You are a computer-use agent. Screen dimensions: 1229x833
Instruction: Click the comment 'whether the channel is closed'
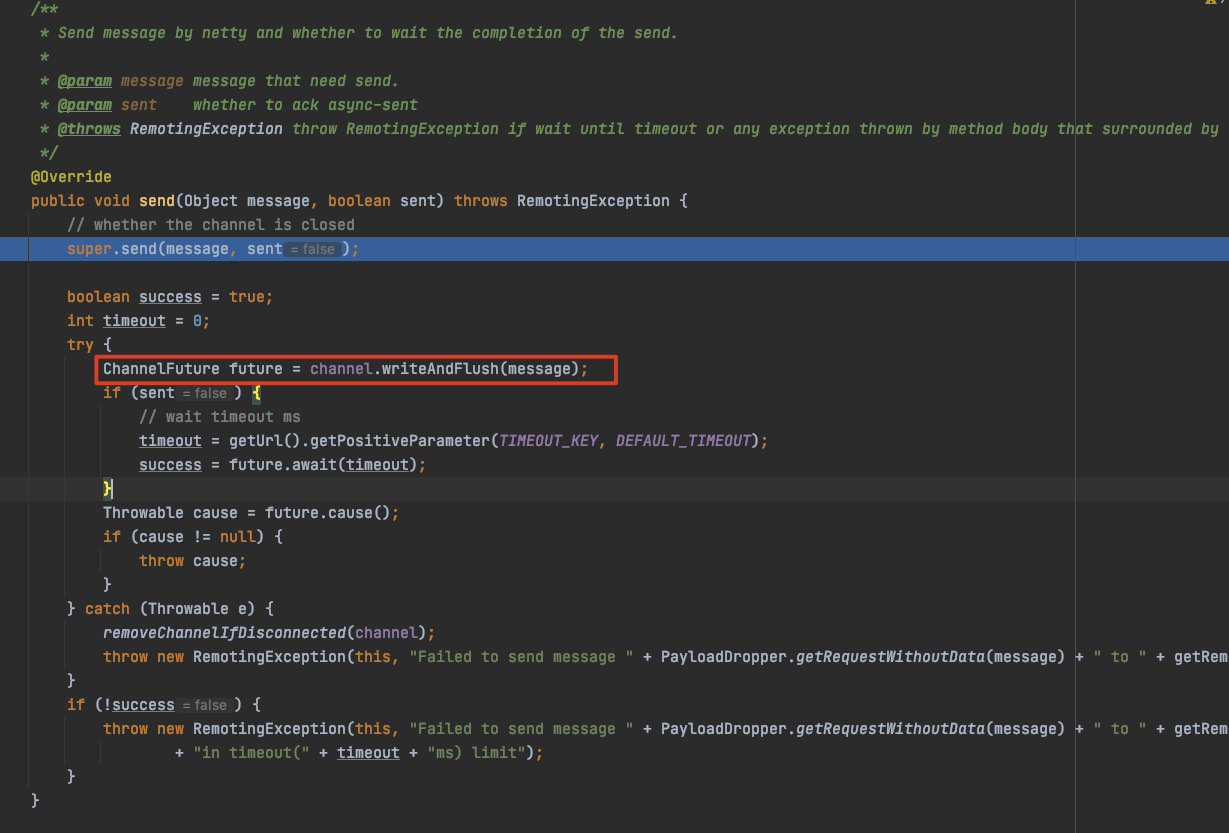(211, 224)
